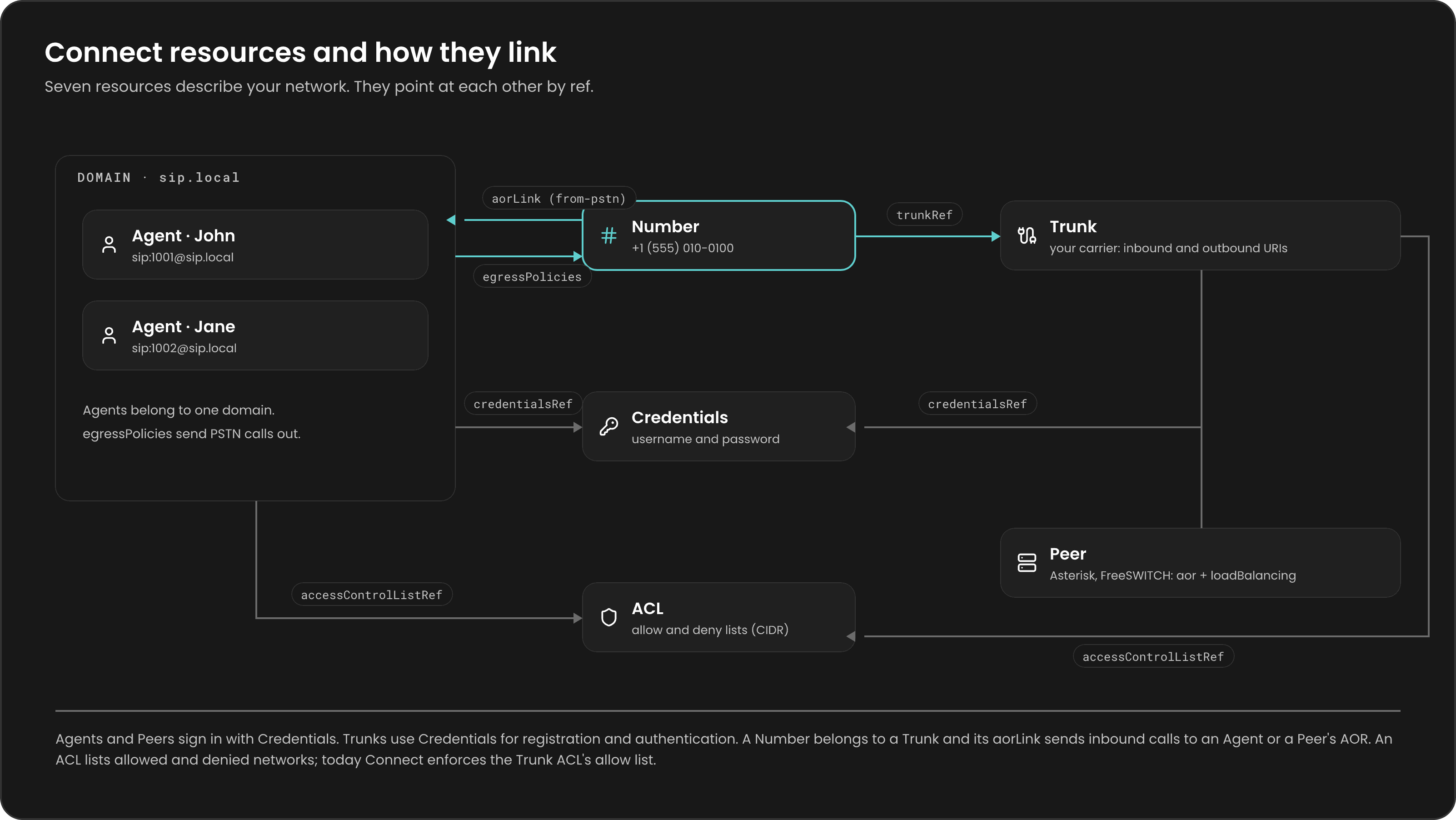Viewport: 1456px width, 820px height.
Task: Click the server icon in the Peer card
Action: pos(1027,563)
